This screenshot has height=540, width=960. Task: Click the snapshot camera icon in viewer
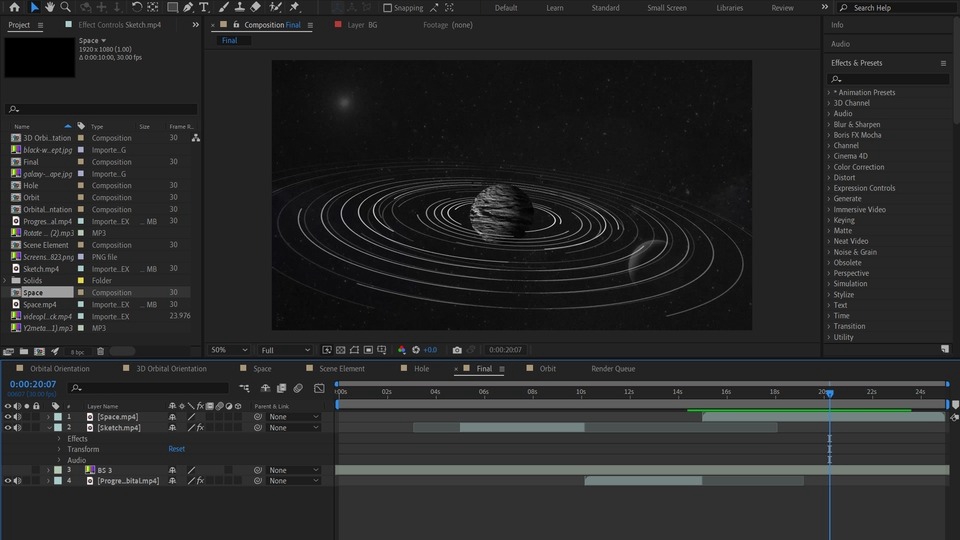coord(457,350)
